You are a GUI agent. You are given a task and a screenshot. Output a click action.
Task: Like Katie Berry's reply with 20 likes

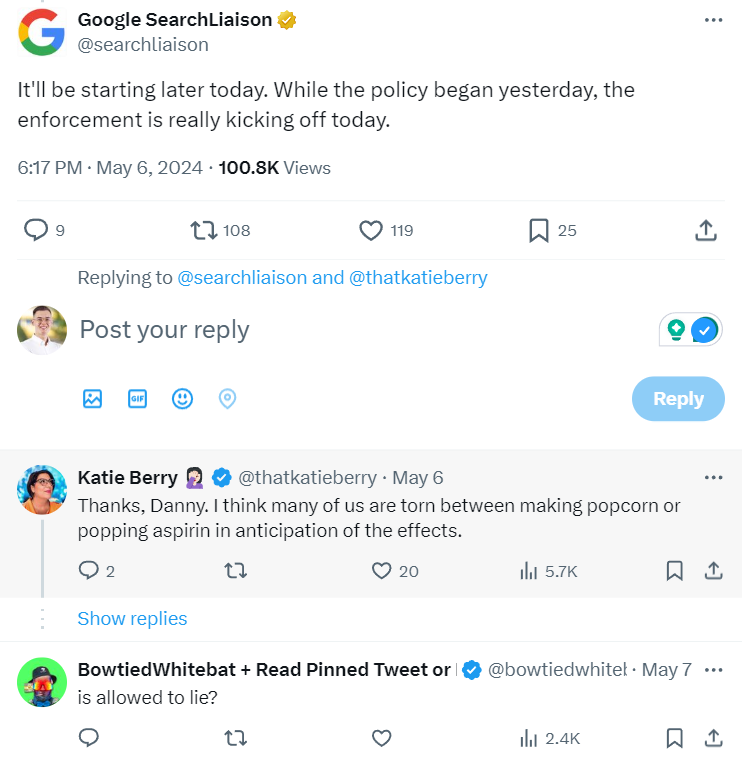381,570
